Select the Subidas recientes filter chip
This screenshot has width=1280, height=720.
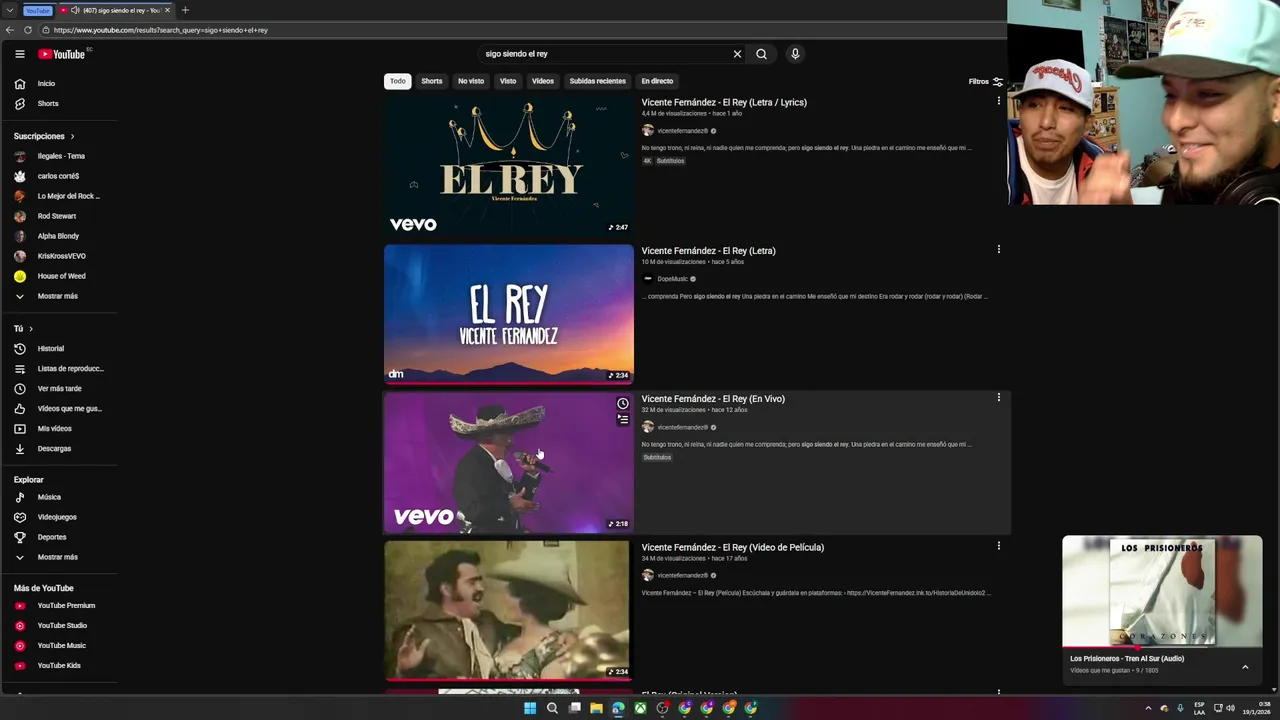tap(597, 81)
